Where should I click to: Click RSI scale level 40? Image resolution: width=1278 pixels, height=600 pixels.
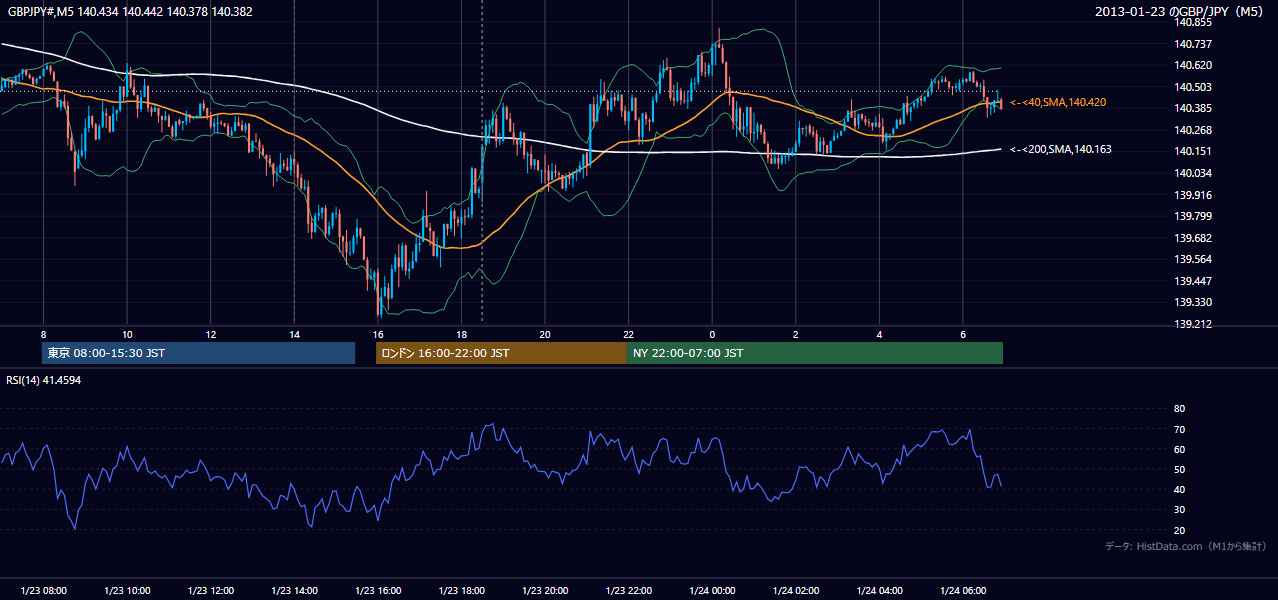coord(1179,489)
